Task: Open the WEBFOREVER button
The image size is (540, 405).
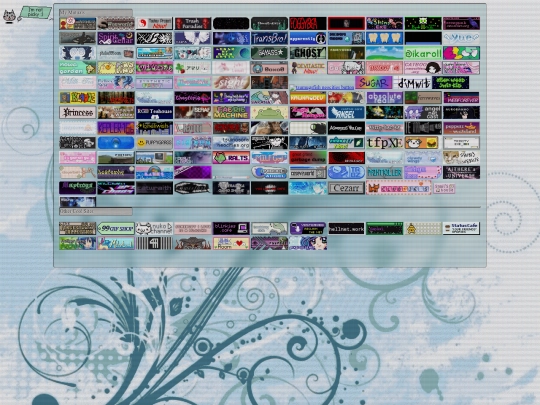Action: [461, 98]
